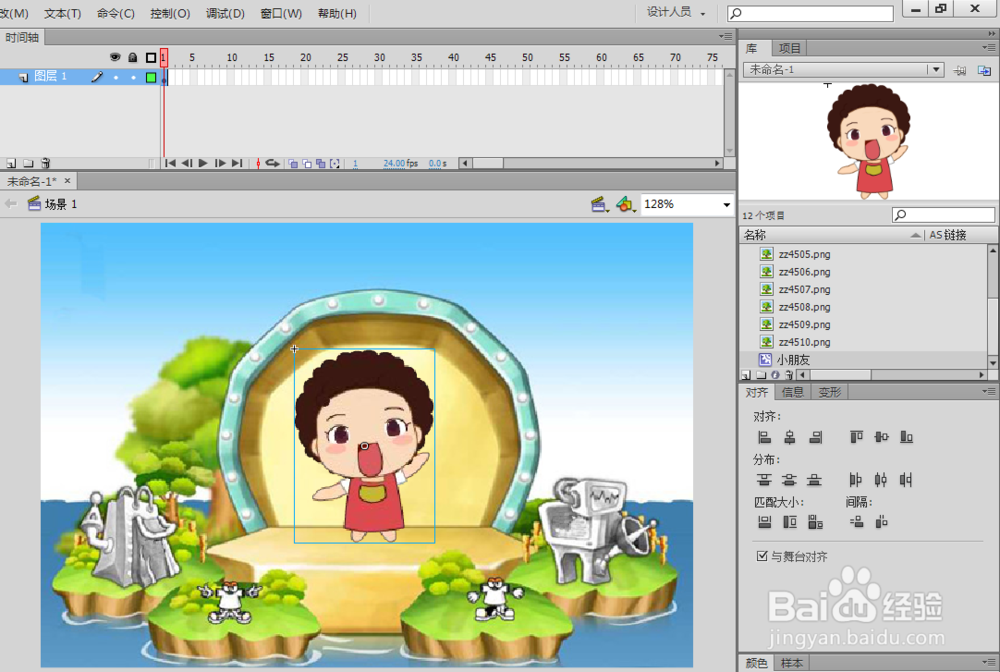Pin current library icon
1000x672 pixels.
point(959,70)
